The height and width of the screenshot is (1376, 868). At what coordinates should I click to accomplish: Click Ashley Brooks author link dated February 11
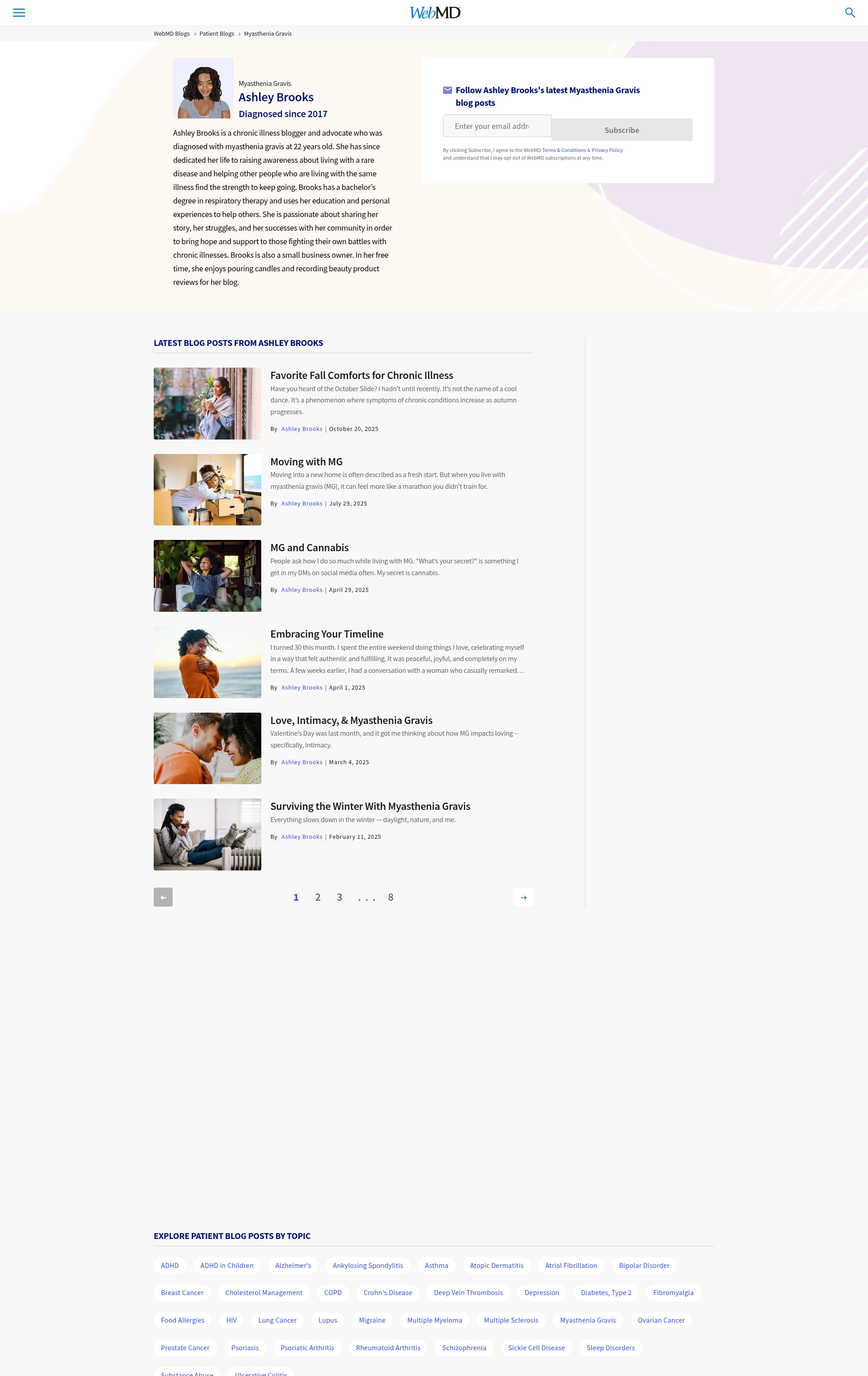tap(302, 837)
